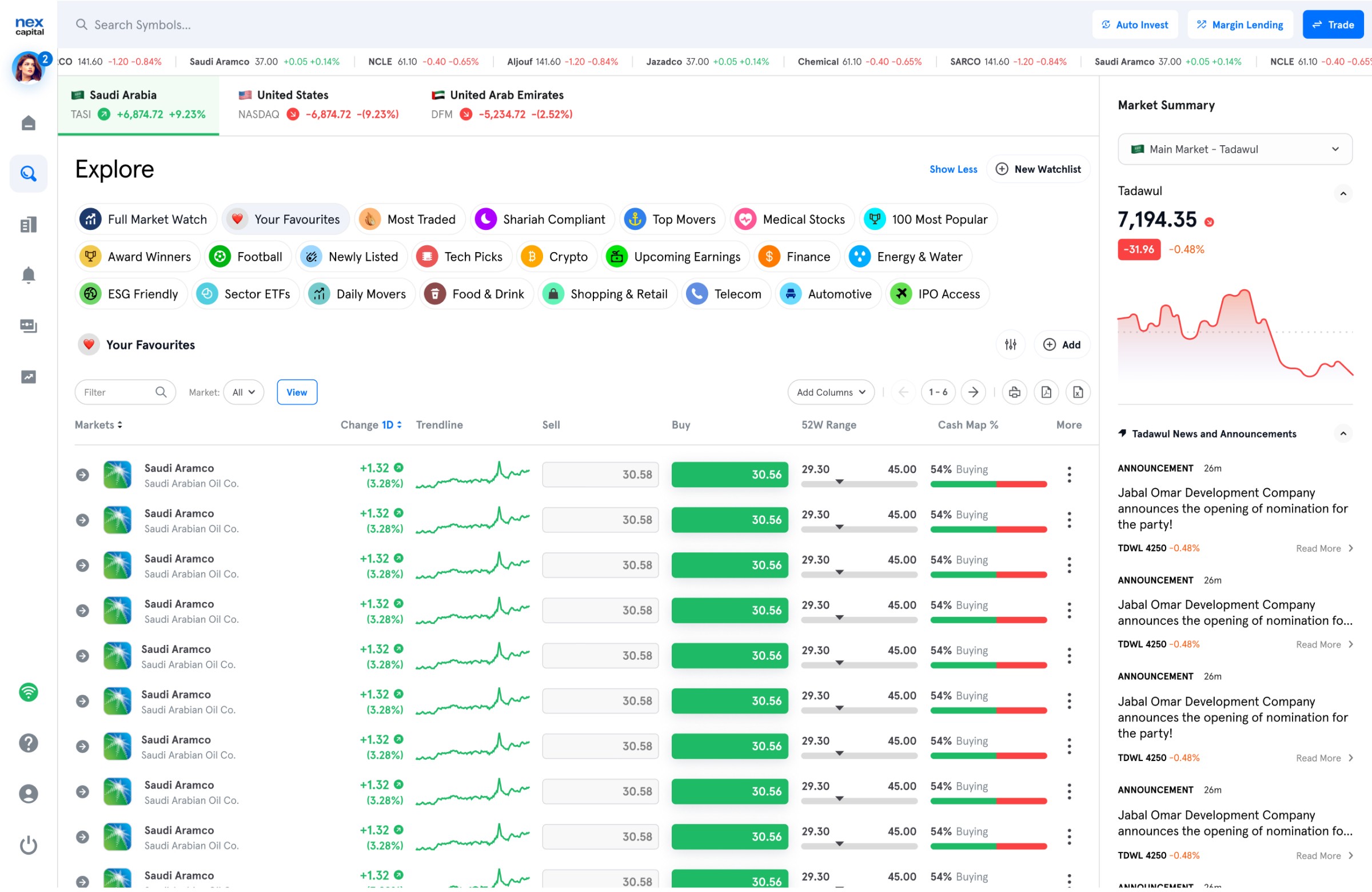Go to the next page of results

pos(973,393)
